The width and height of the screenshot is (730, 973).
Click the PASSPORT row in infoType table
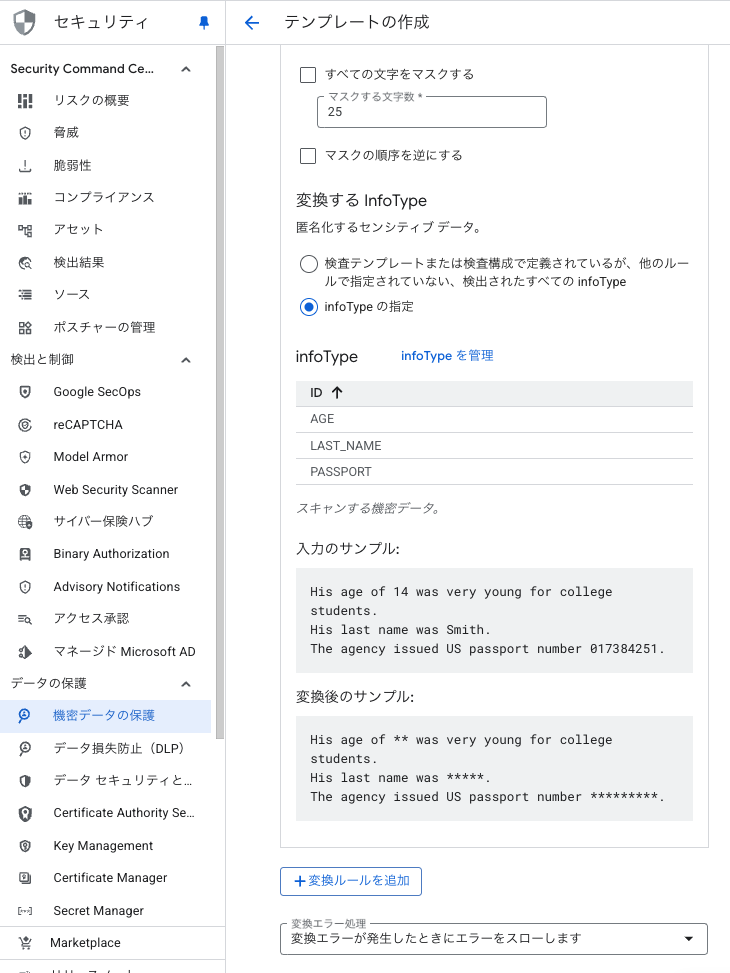tap(494, 472)
